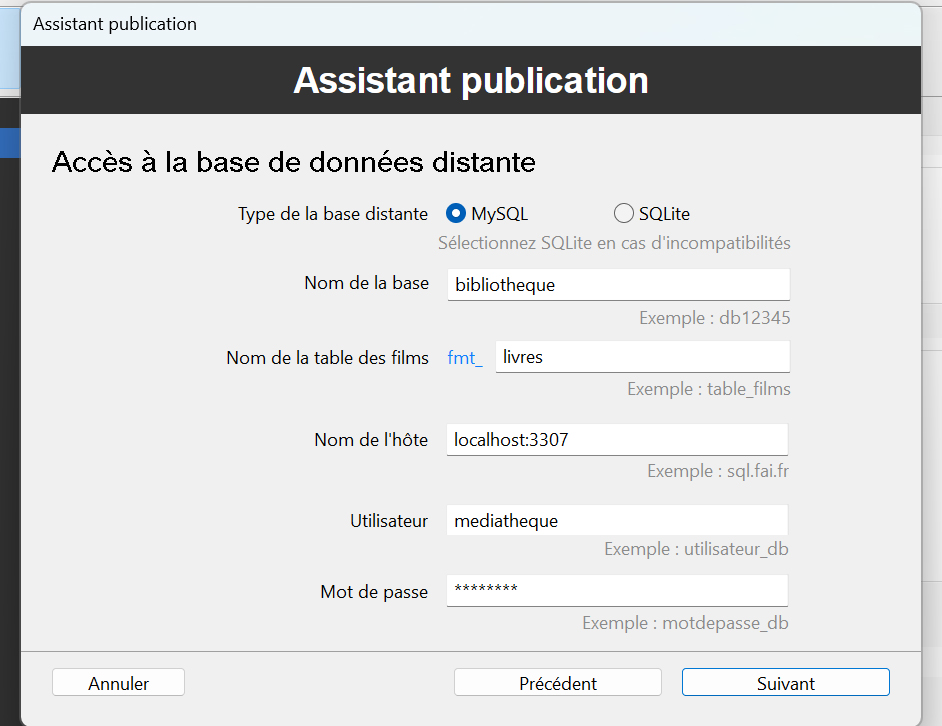942x726 pixels.
Task: Click the 'Exemple : motdepasse_db' hint text
Action: click(x=686, y=623)
